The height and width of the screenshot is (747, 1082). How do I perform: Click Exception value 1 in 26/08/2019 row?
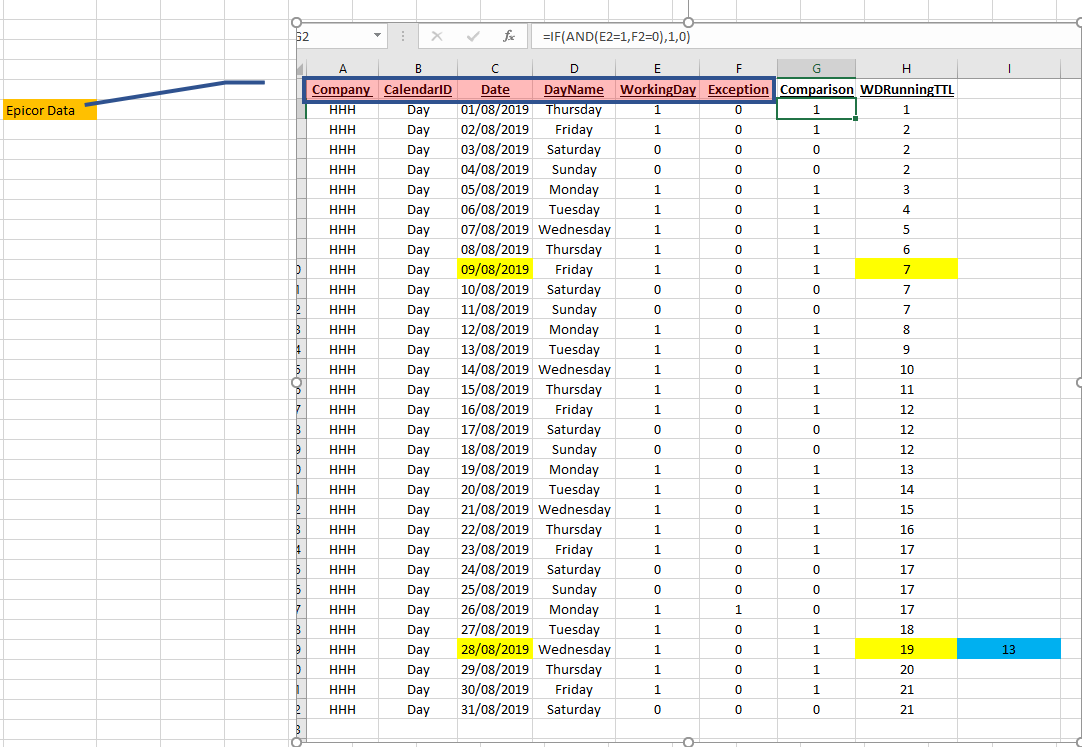pos(738,609)
